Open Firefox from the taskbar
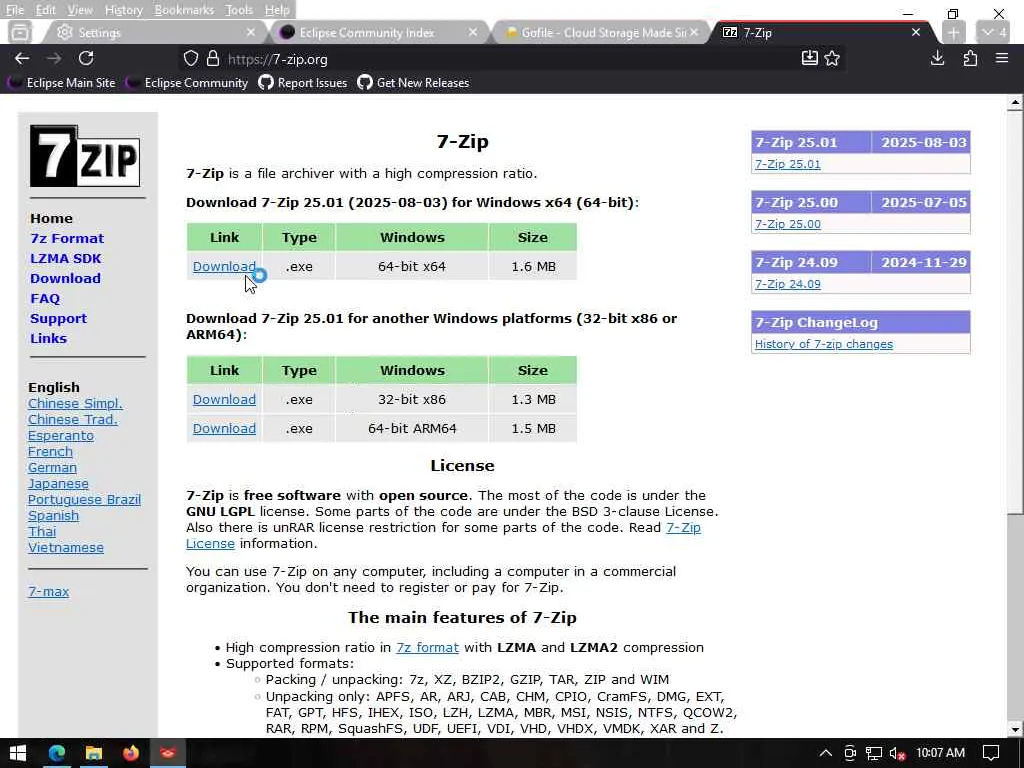 [x=131, y=753]
